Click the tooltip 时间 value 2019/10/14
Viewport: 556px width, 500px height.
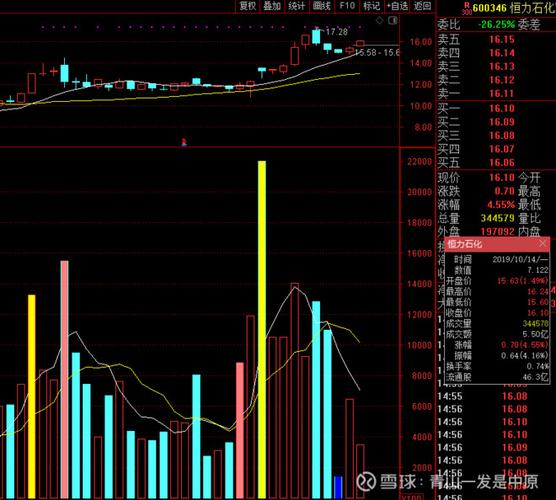point(520,260)
